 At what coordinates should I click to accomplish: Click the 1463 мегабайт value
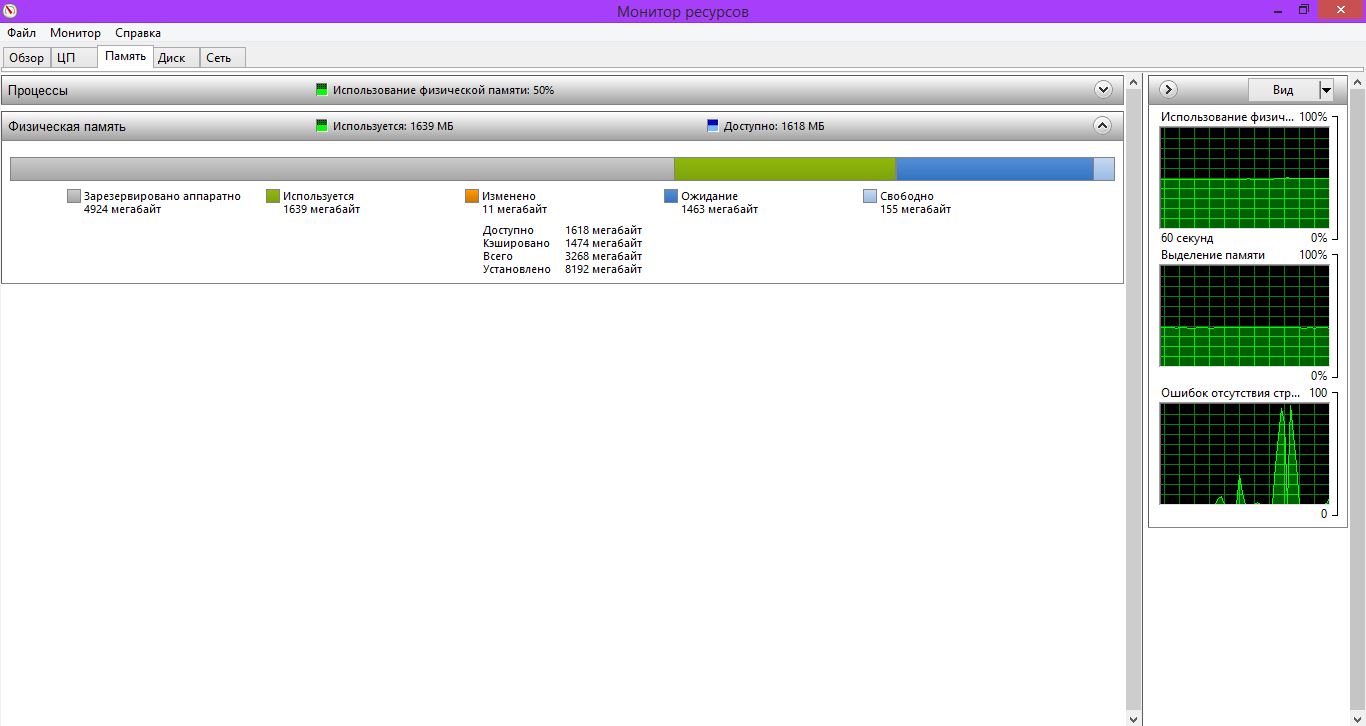(719, 210)
